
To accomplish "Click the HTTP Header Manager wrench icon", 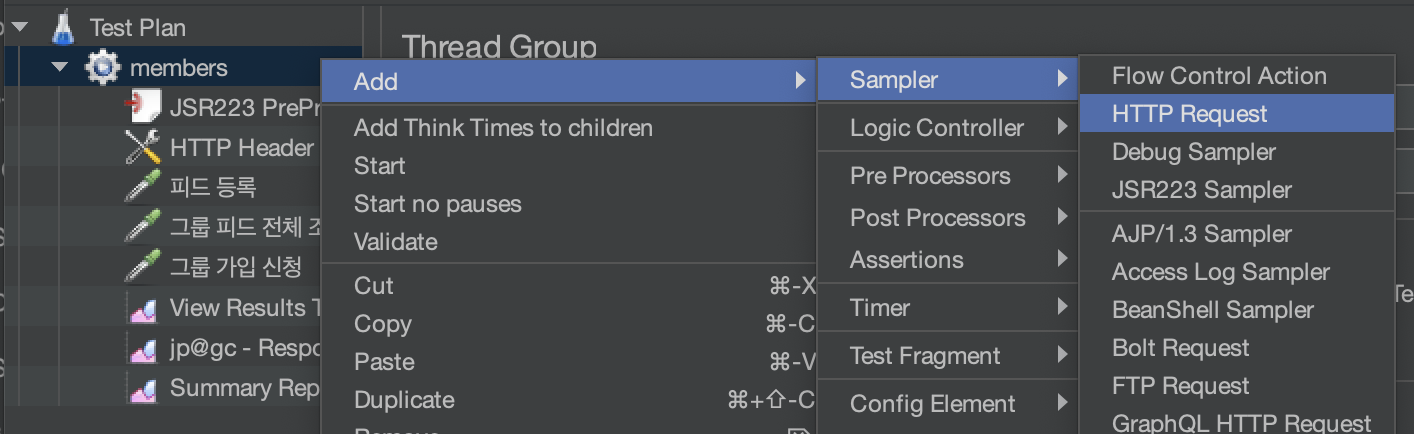I will pyautogui.click(x=143, y=148).
